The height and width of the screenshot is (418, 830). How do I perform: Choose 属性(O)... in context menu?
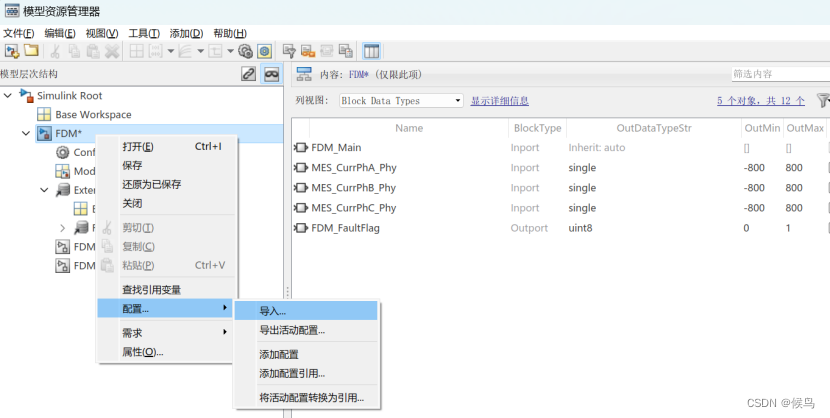click(x=167, y=352)
